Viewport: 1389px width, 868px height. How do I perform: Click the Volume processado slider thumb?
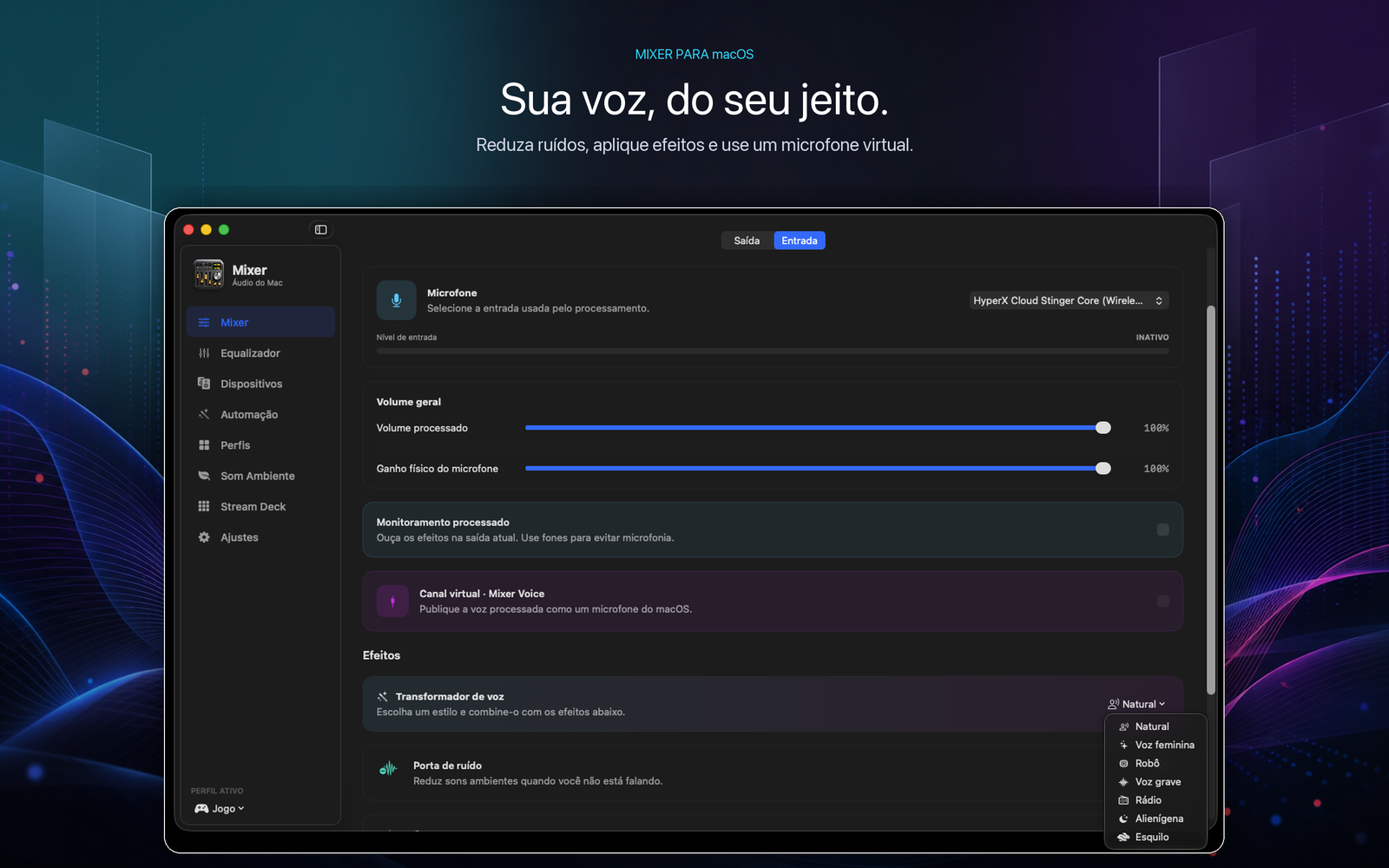pyautogui.click(x=1103, y=428)
